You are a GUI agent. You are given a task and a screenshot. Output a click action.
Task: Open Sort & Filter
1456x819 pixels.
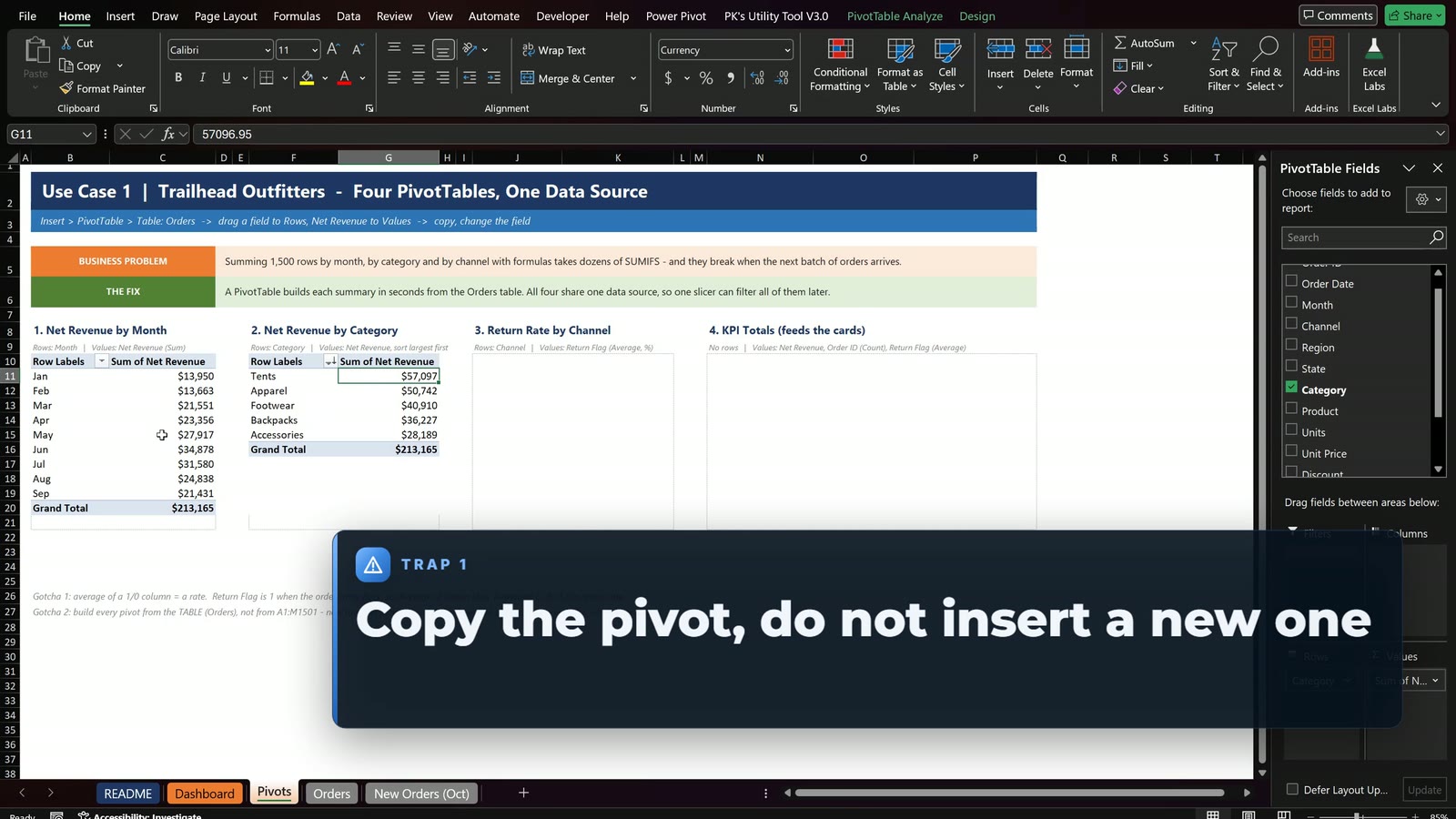(x=1224, y=65)
